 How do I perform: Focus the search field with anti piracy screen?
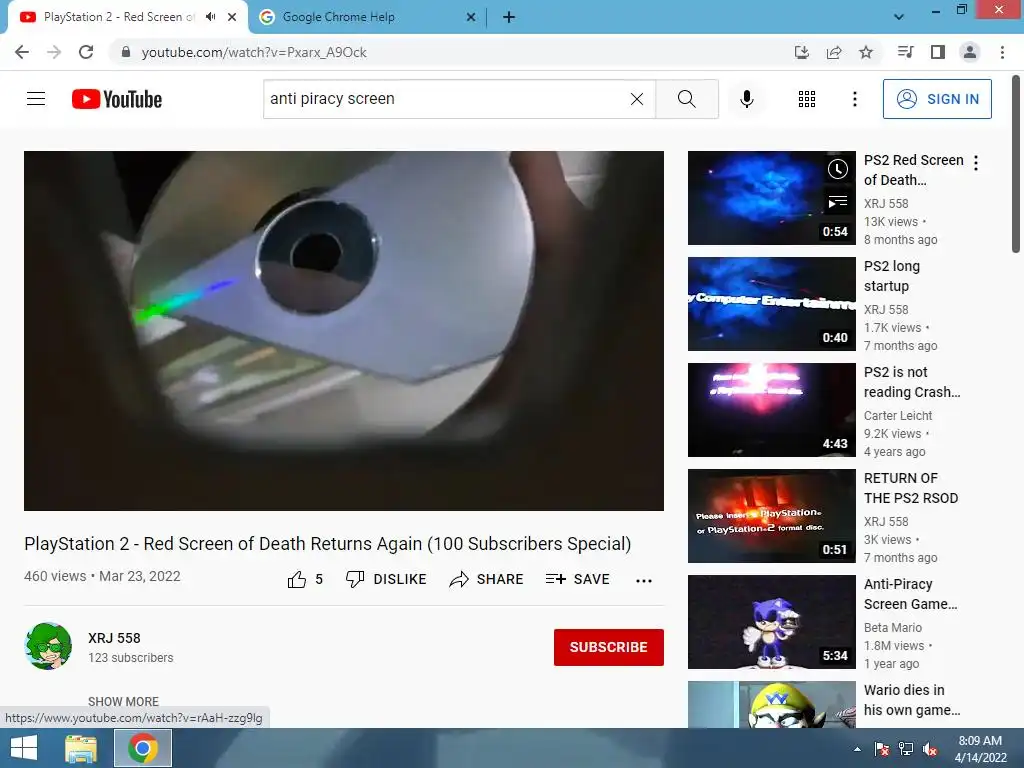tap(447, 99)
